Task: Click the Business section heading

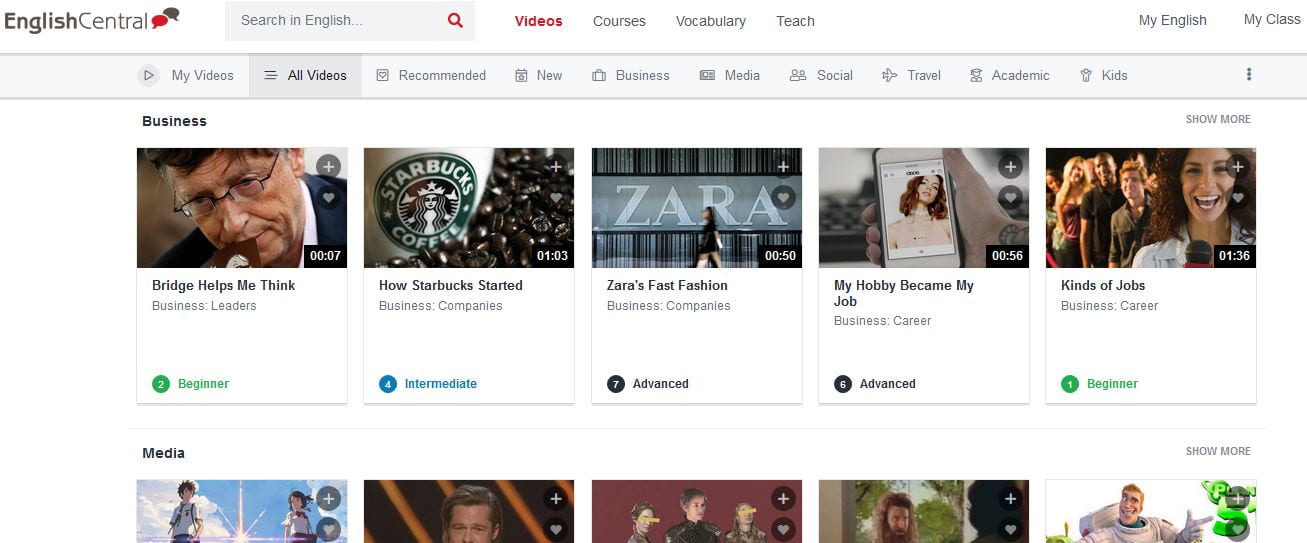Action: click(174, 121)
